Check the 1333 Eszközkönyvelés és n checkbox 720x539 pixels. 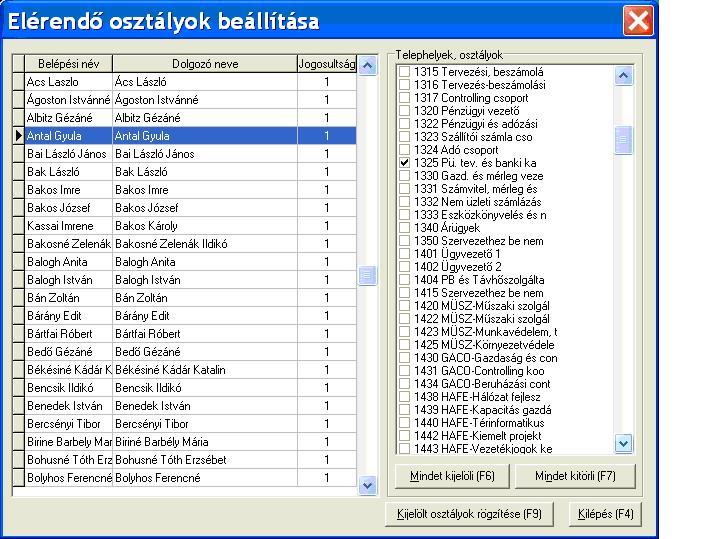(404, 215)
